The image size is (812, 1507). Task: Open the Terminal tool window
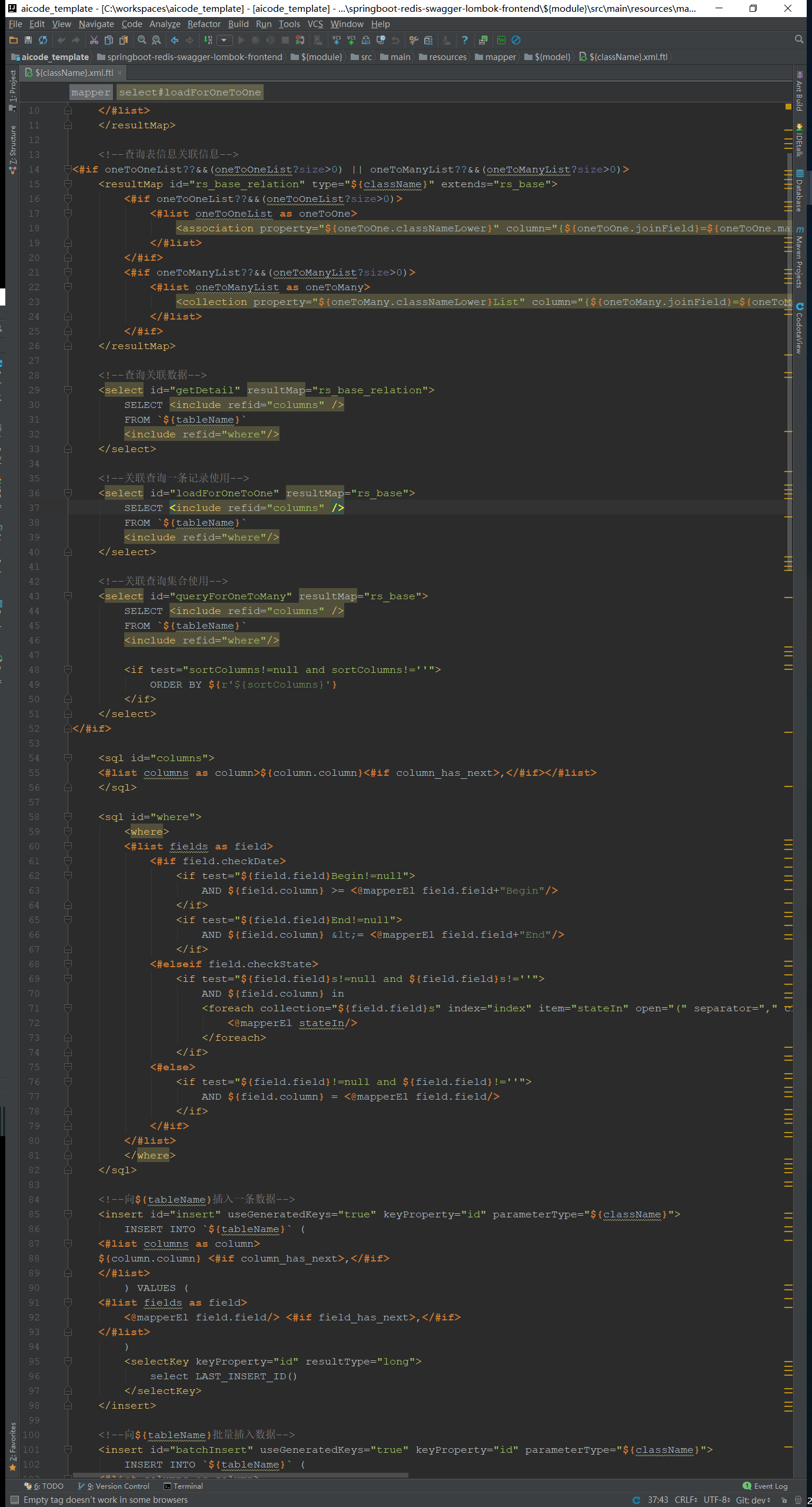184,1486
